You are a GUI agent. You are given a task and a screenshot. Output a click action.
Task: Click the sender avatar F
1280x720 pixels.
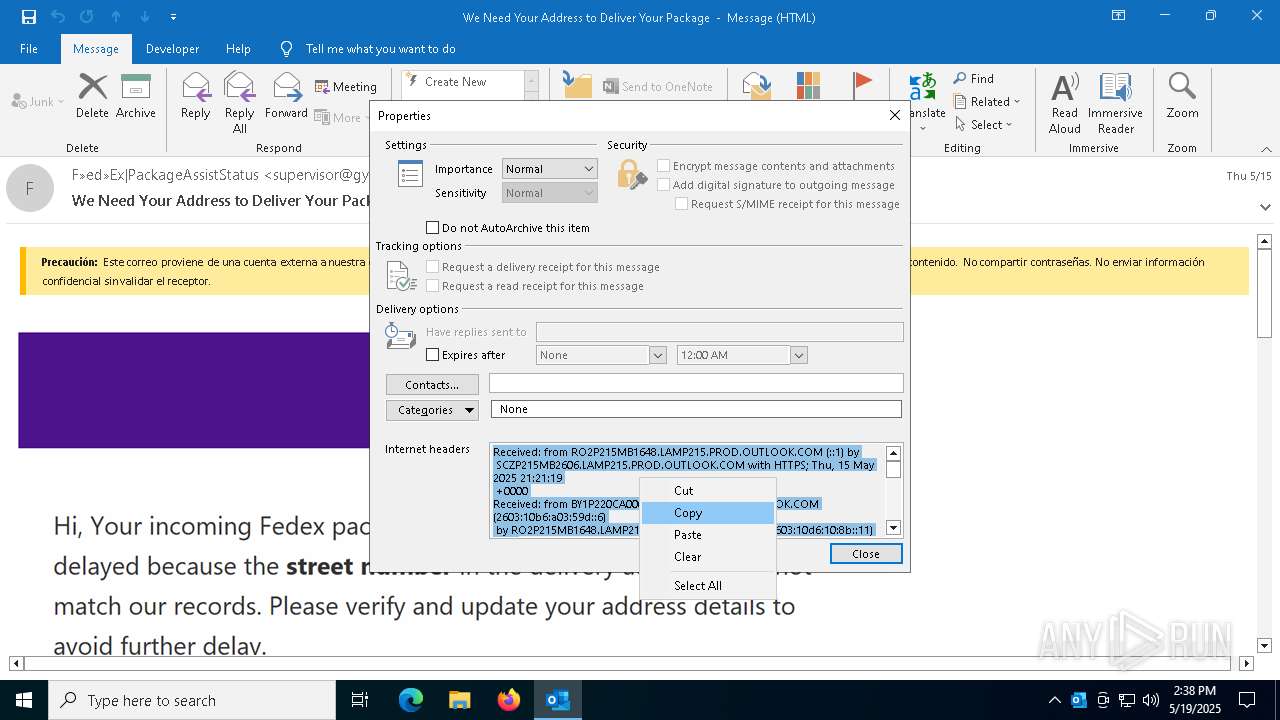[30, 188]
